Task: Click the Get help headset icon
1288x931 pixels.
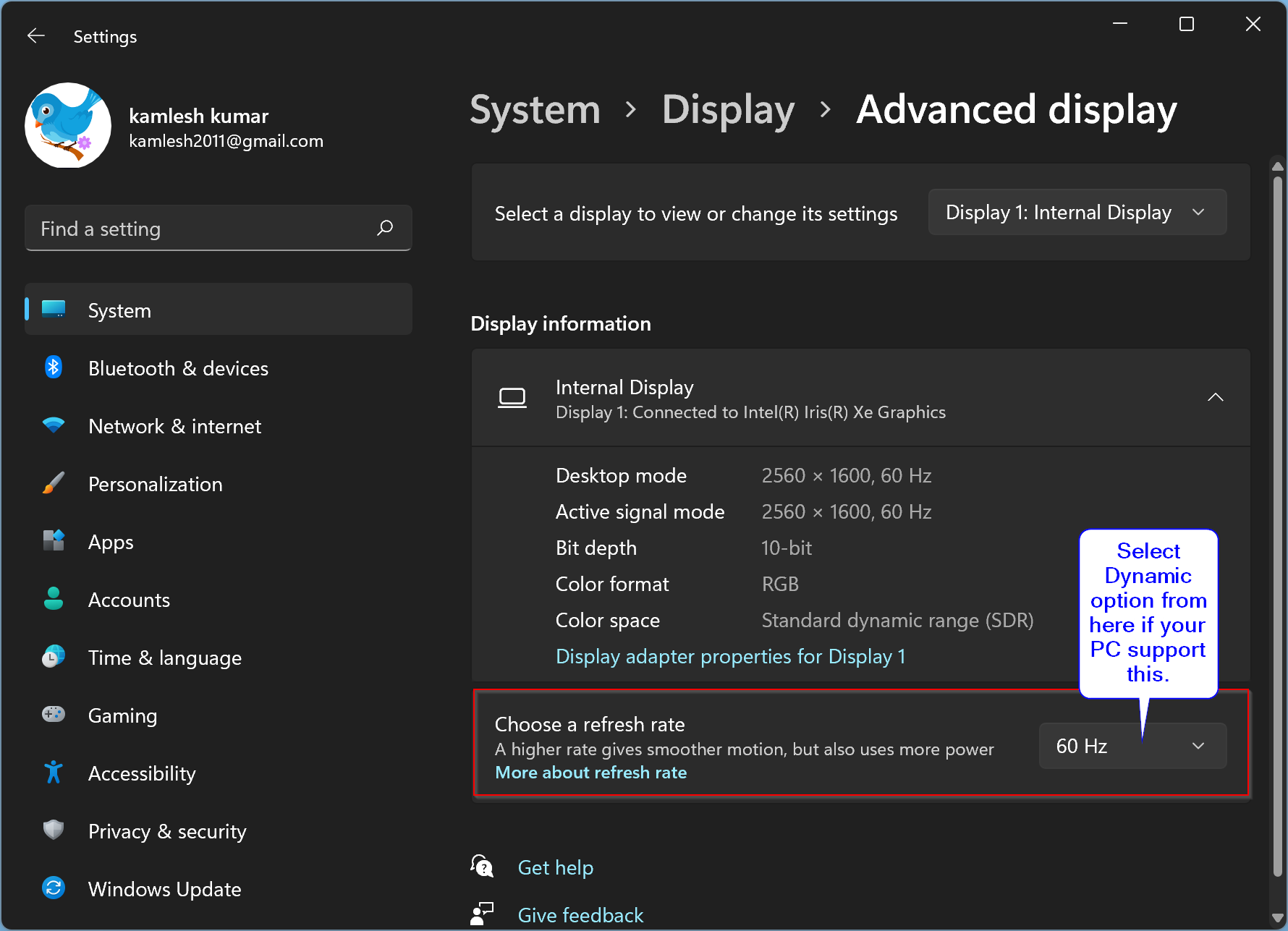Action: pyautogui.click(x=482, y=866)
